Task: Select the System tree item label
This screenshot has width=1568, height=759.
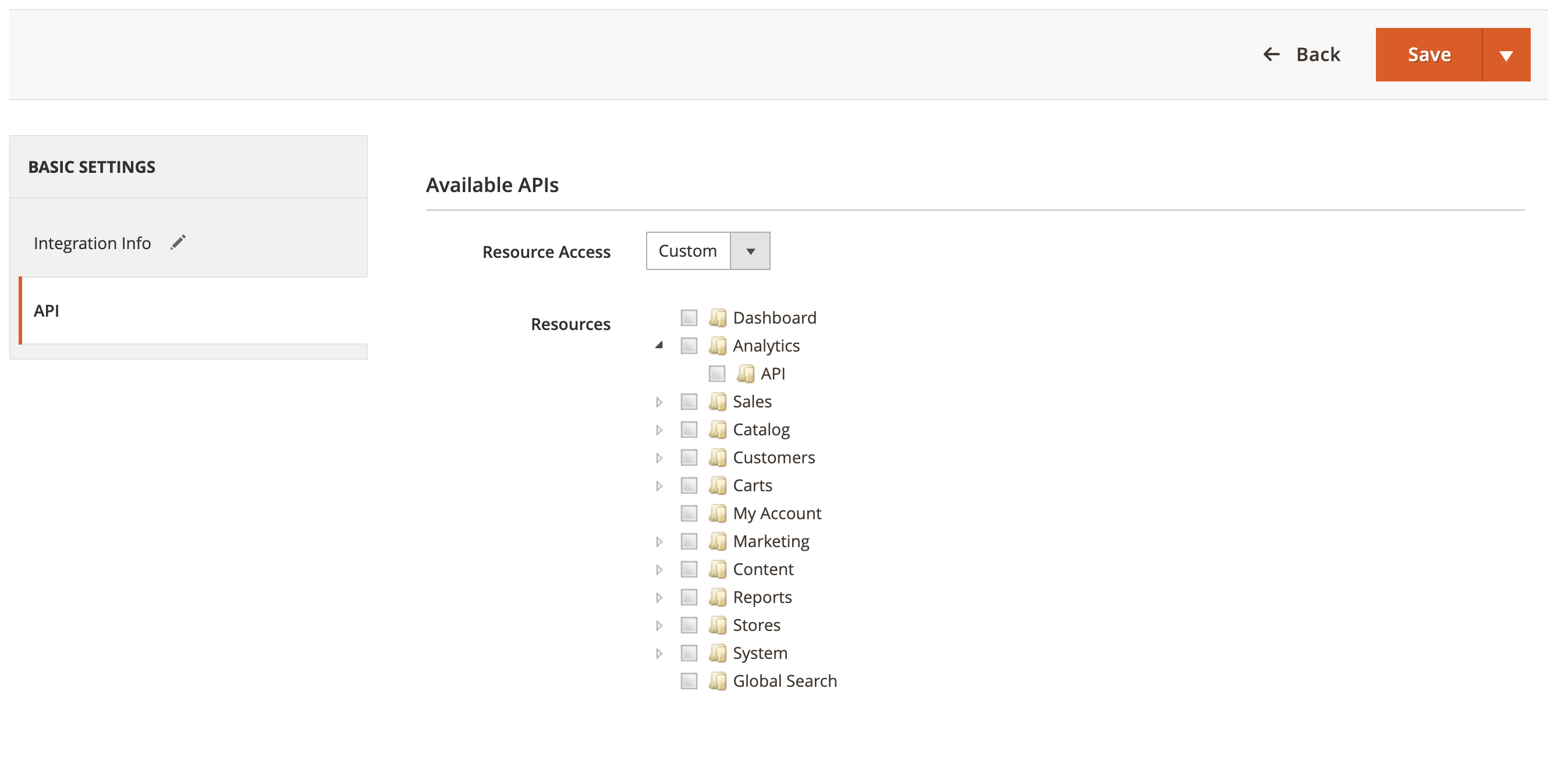Action: (x=760, y=653)
